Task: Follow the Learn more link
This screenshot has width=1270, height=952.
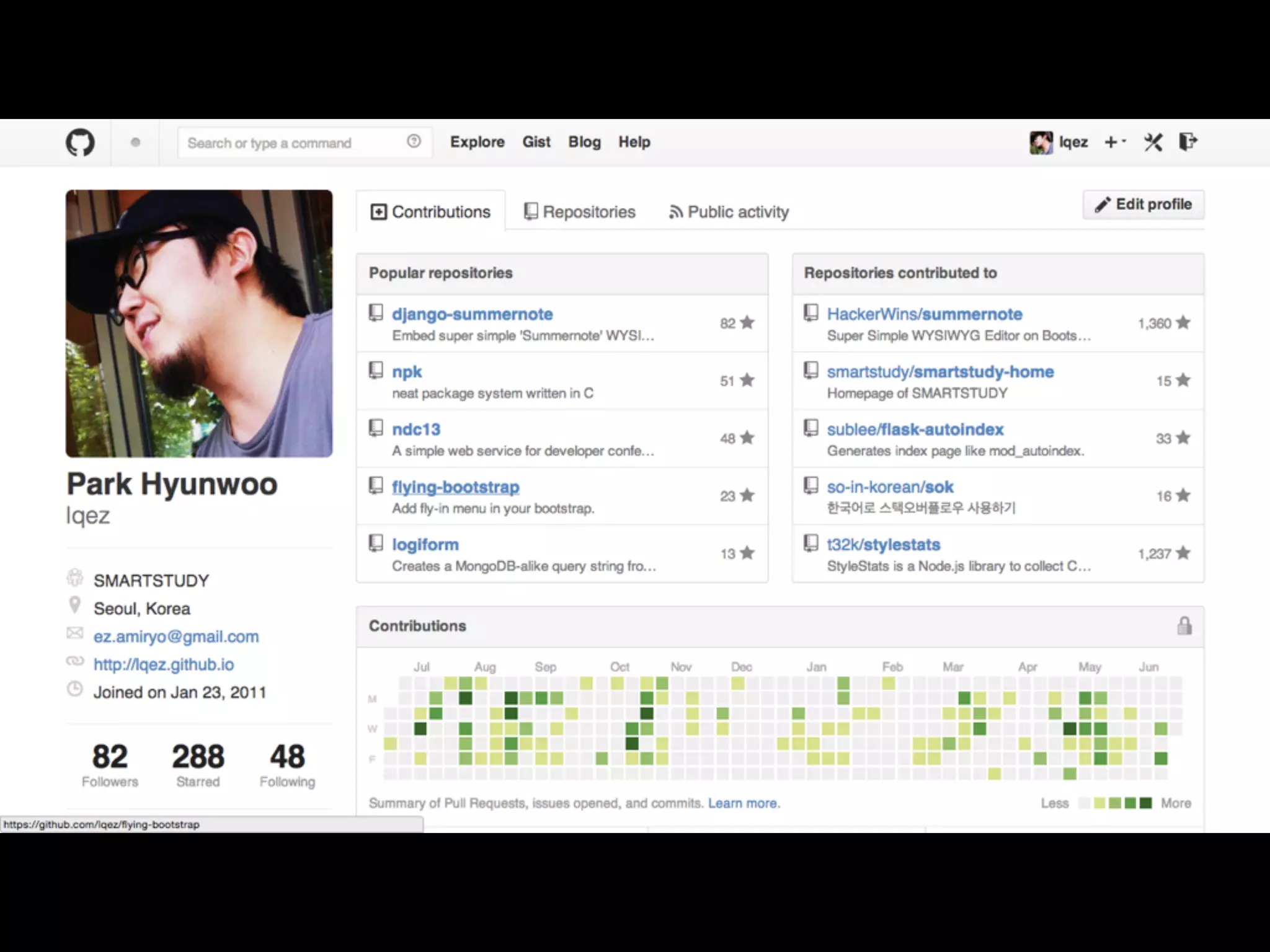Action: 744,803
